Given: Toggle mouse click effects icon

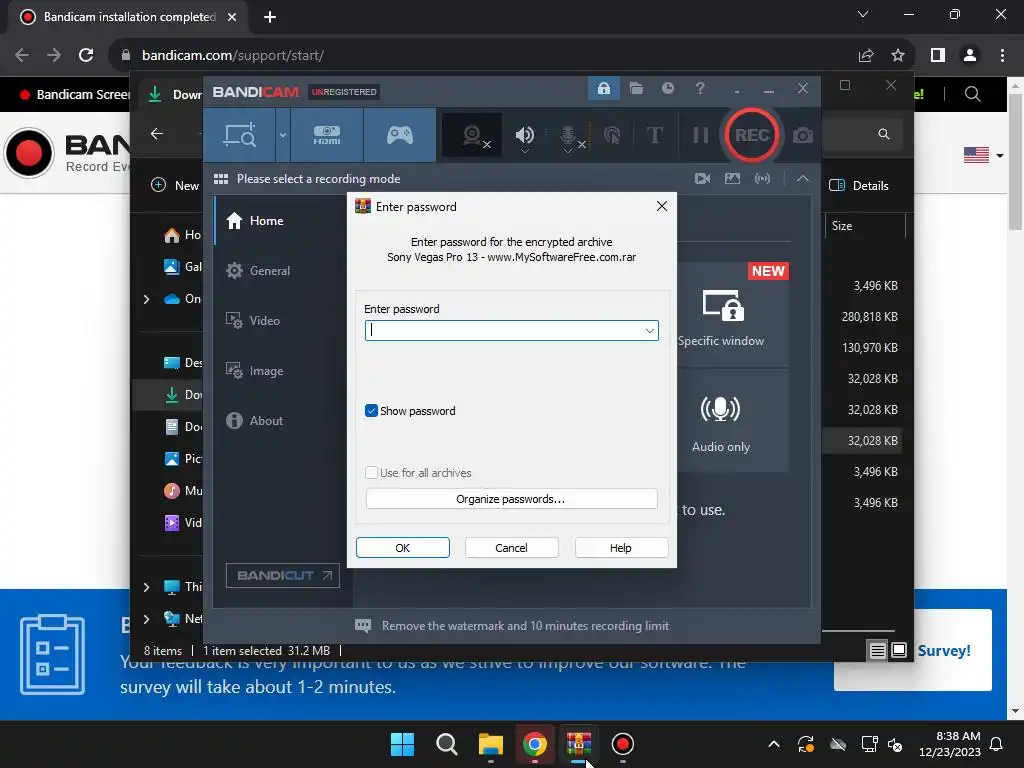Looking at the screenshot, I should pyautogui.click(x=612, y=136).
